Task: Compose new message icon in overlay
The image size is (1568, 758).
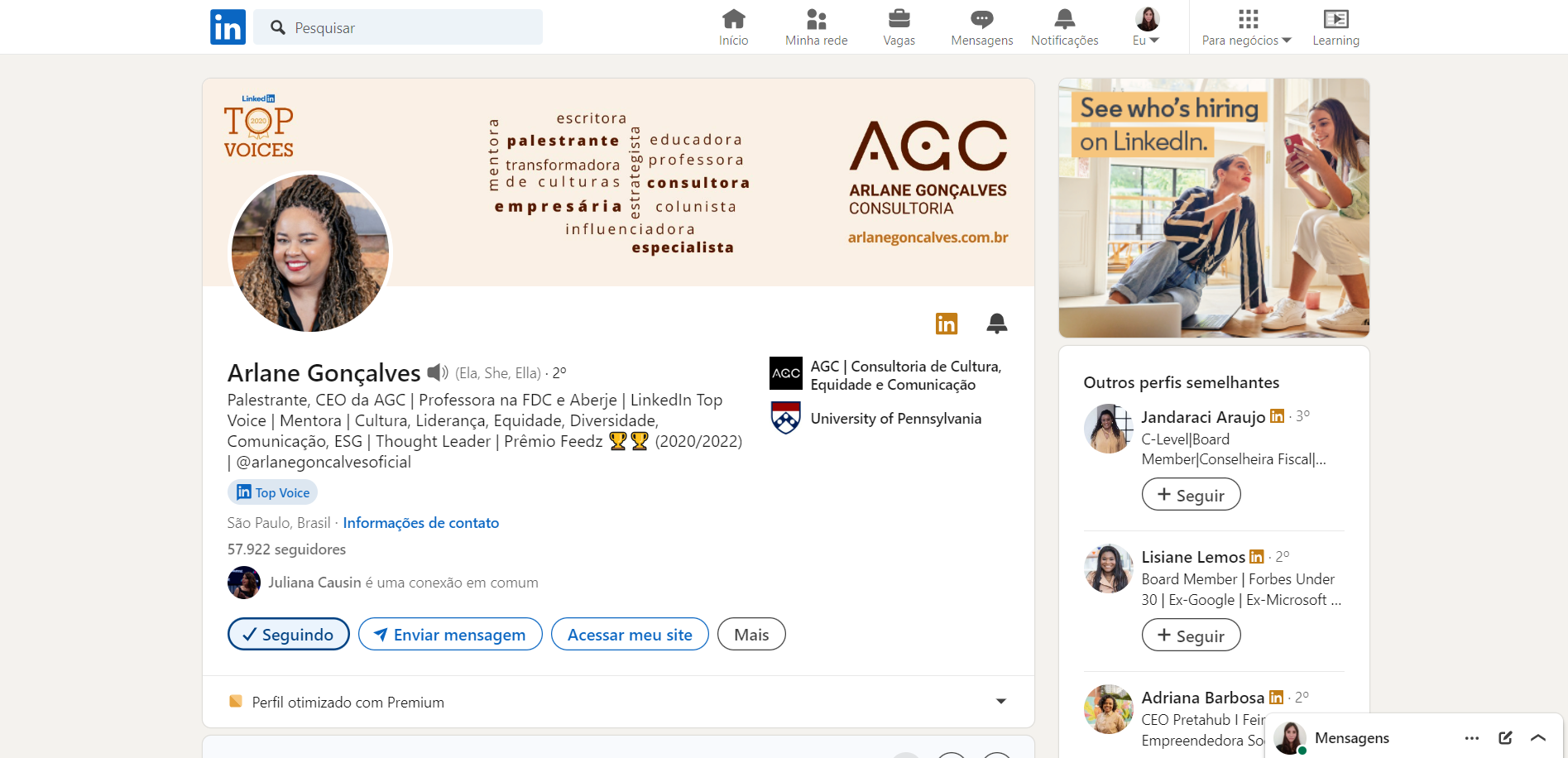Action: pyautogui.click(x=1505, y=738)
